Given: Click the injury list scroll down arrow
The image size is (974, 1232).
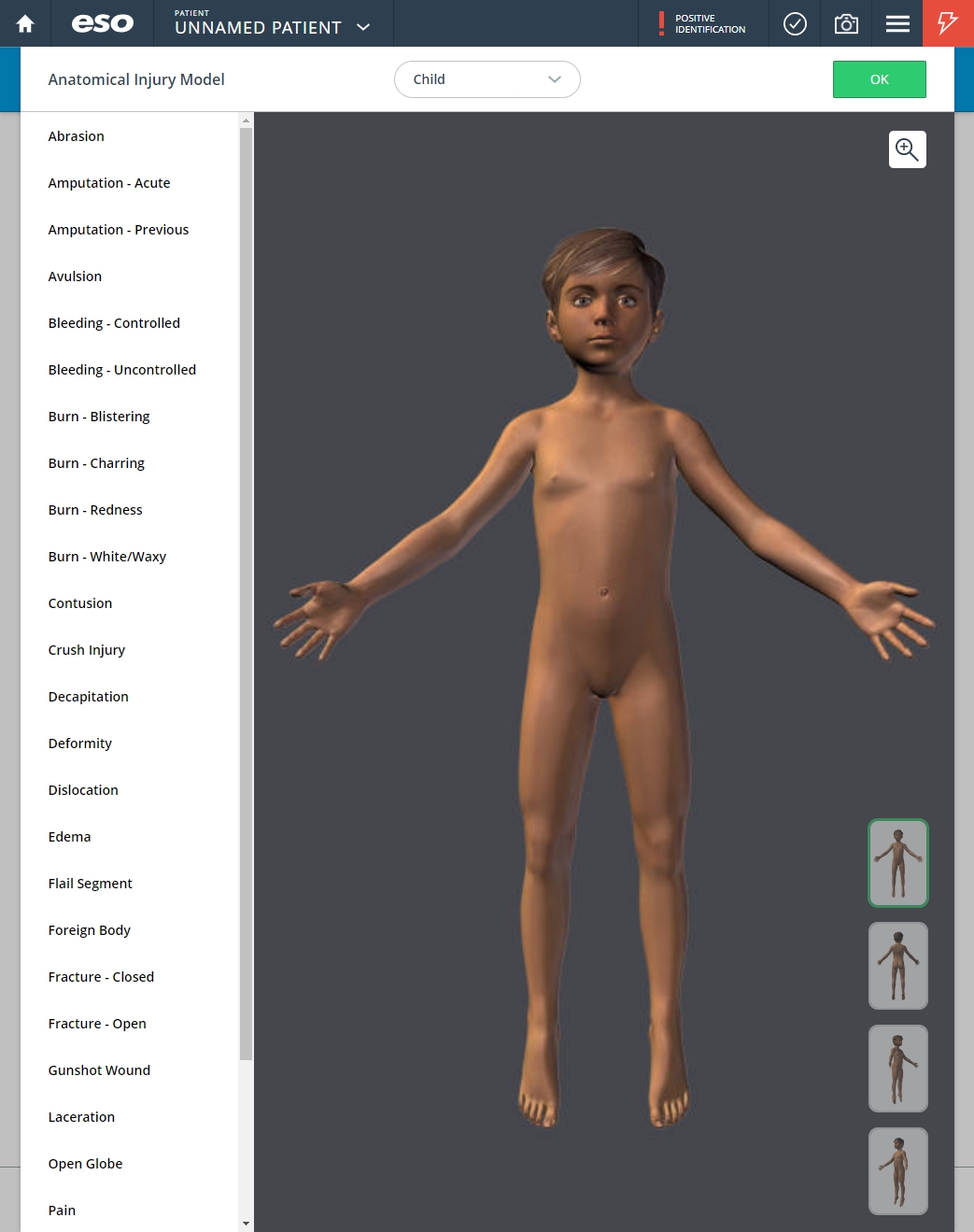Looking at the screenshot, I should pyautogui.click(x=246, y=1224).
